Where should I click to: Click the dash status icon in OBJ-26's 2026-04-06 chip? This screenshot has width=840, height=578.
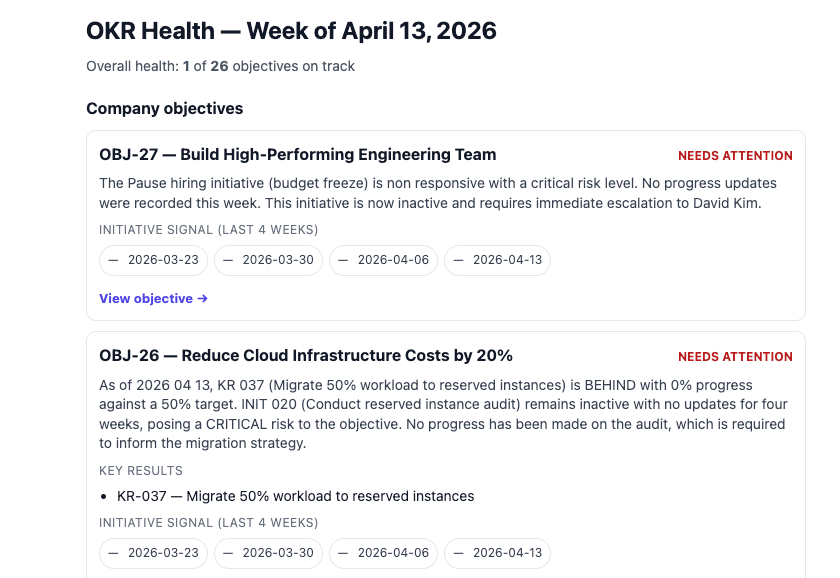coord(342,553)
